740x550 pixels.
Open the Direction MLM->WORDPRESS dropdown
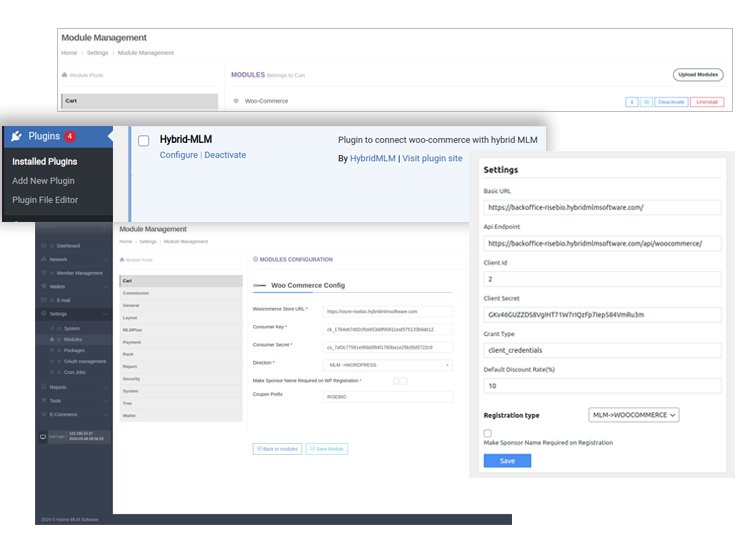pyautogui.click(x=387, y=365)
